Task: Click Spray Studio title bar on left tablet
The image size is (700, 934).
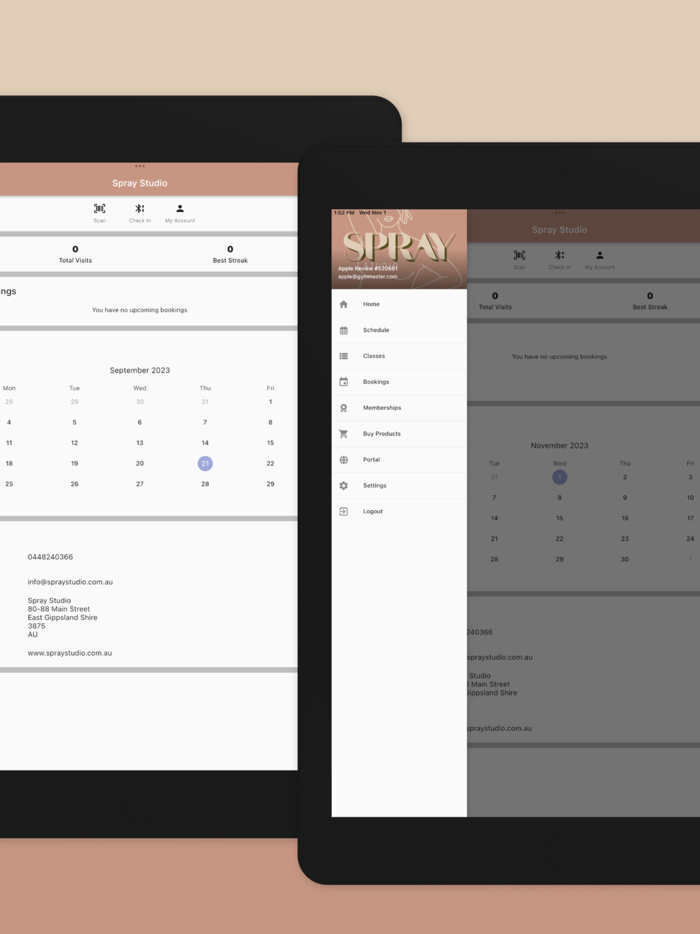Action: pyautogui.click(x=139, y=183)
